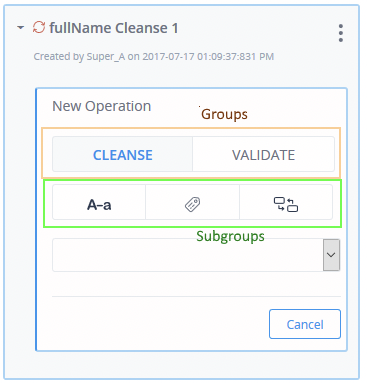Click the New Operation heading
Viewport: 367px width, 383px height.
(102, 106)
